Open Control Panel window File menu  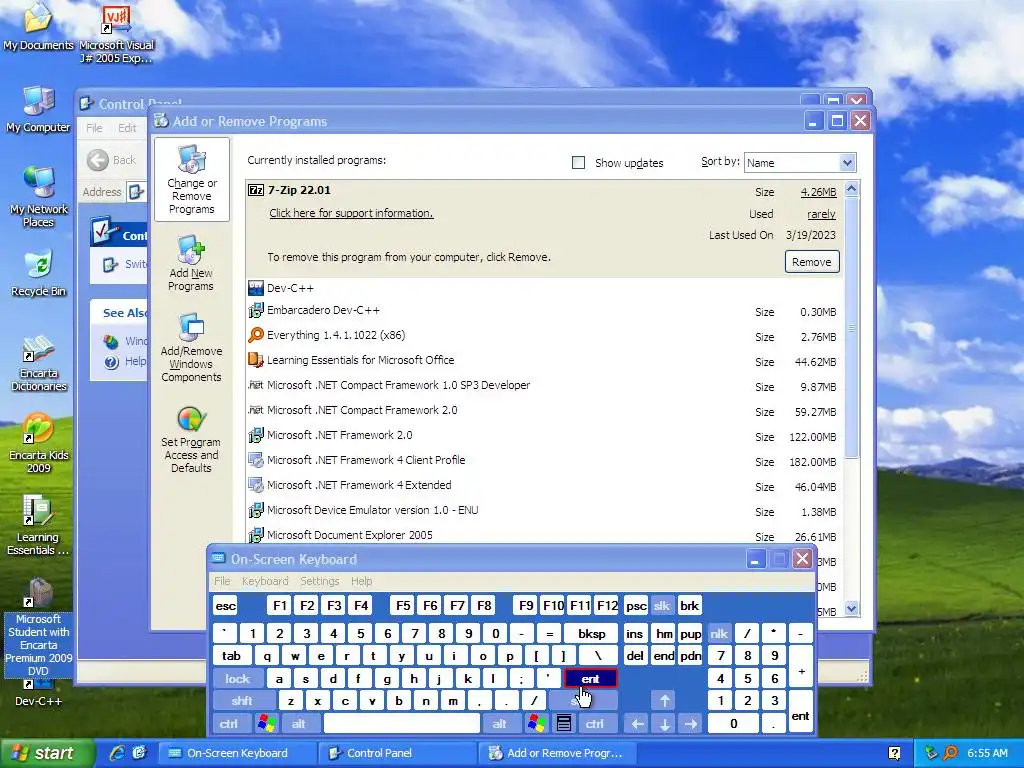point(94,128)
